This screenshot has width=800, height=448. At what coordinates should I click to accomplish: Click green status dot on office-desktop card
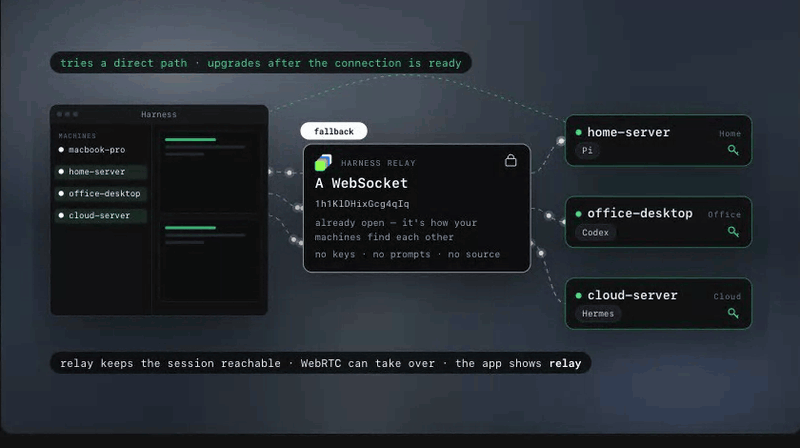tap(579, 214)
